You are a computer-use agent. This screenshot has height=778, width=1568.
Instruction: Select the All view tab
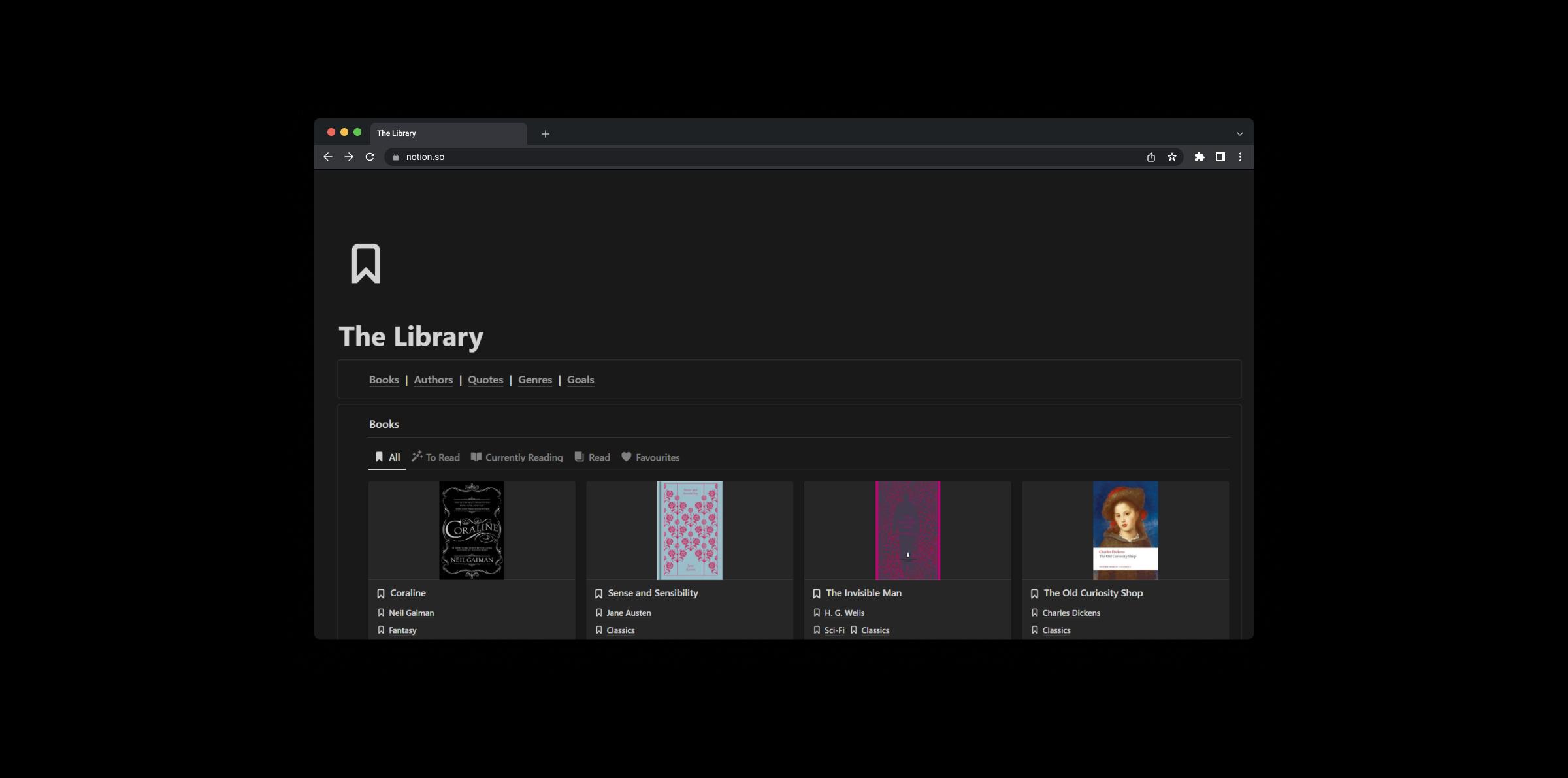click(x=387, y=457)
